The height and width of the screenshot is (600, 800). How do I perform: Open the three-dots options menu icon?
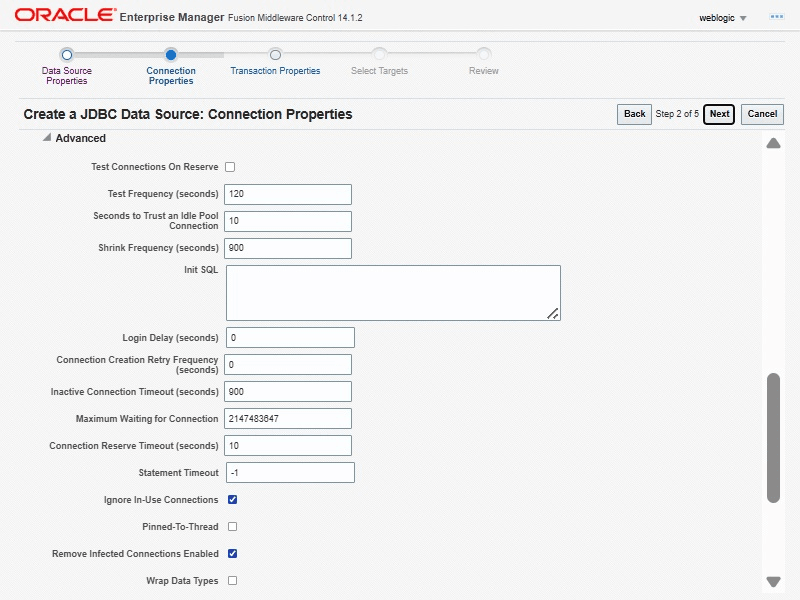point(776,17)
